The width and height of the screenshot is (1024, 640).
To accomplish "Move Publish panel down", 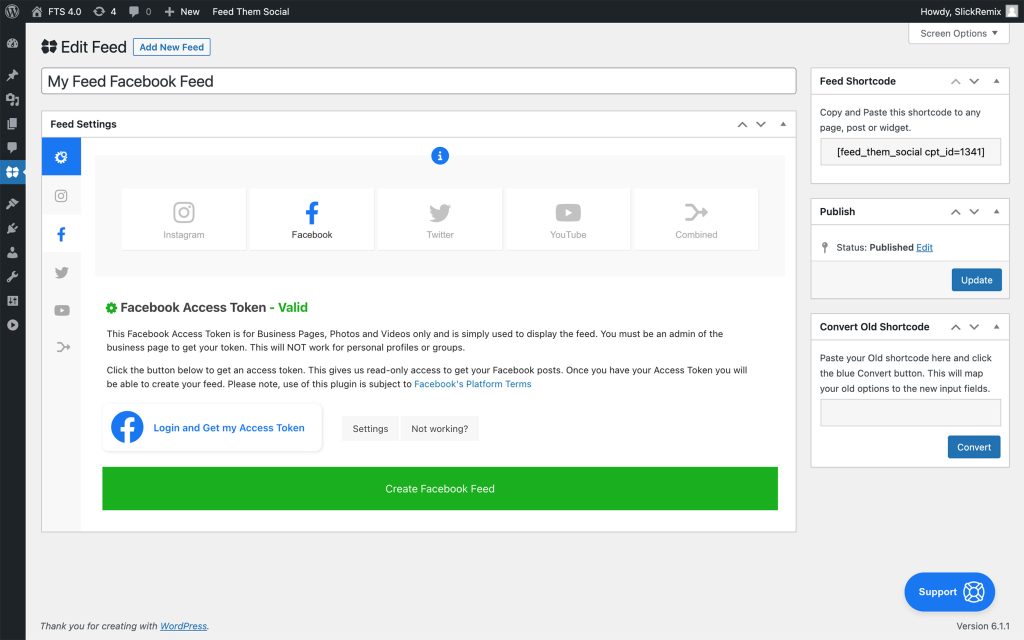I will tap(974, 212).
